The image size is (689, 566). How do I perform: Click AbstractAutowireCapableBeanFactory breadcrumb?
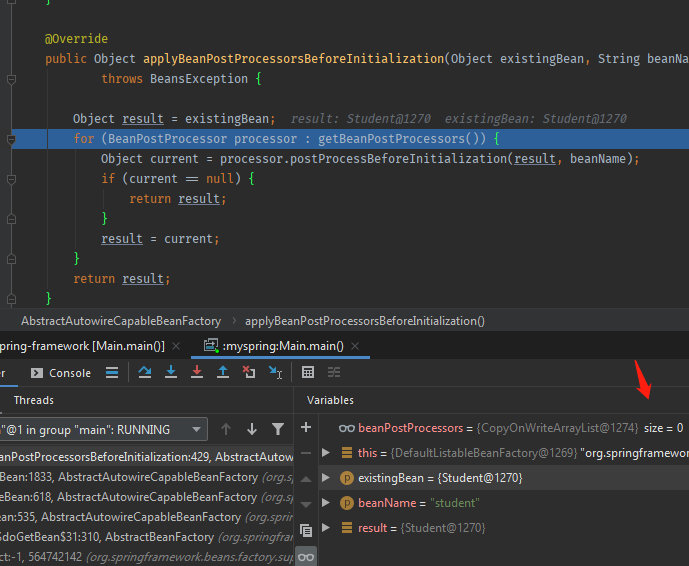121,321
